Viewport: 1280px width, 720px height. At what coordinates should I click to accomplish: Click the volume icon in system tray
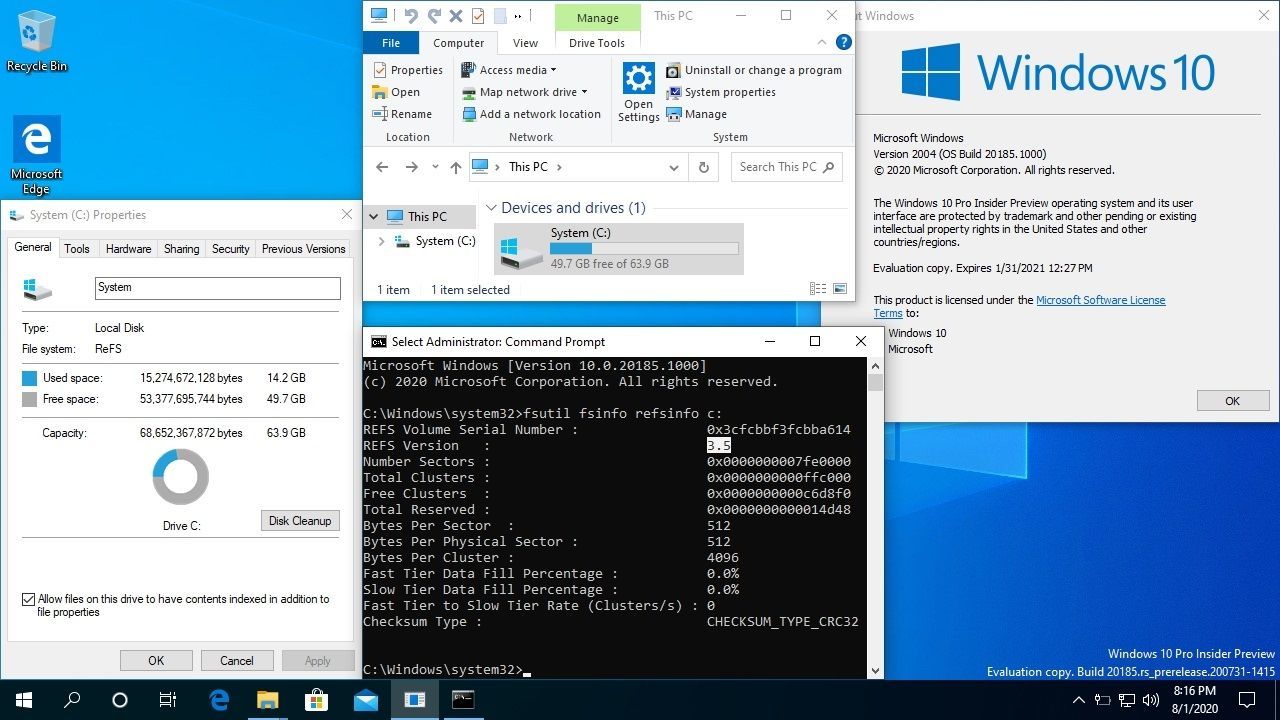pyautogui.click(x=1149, y=700)
